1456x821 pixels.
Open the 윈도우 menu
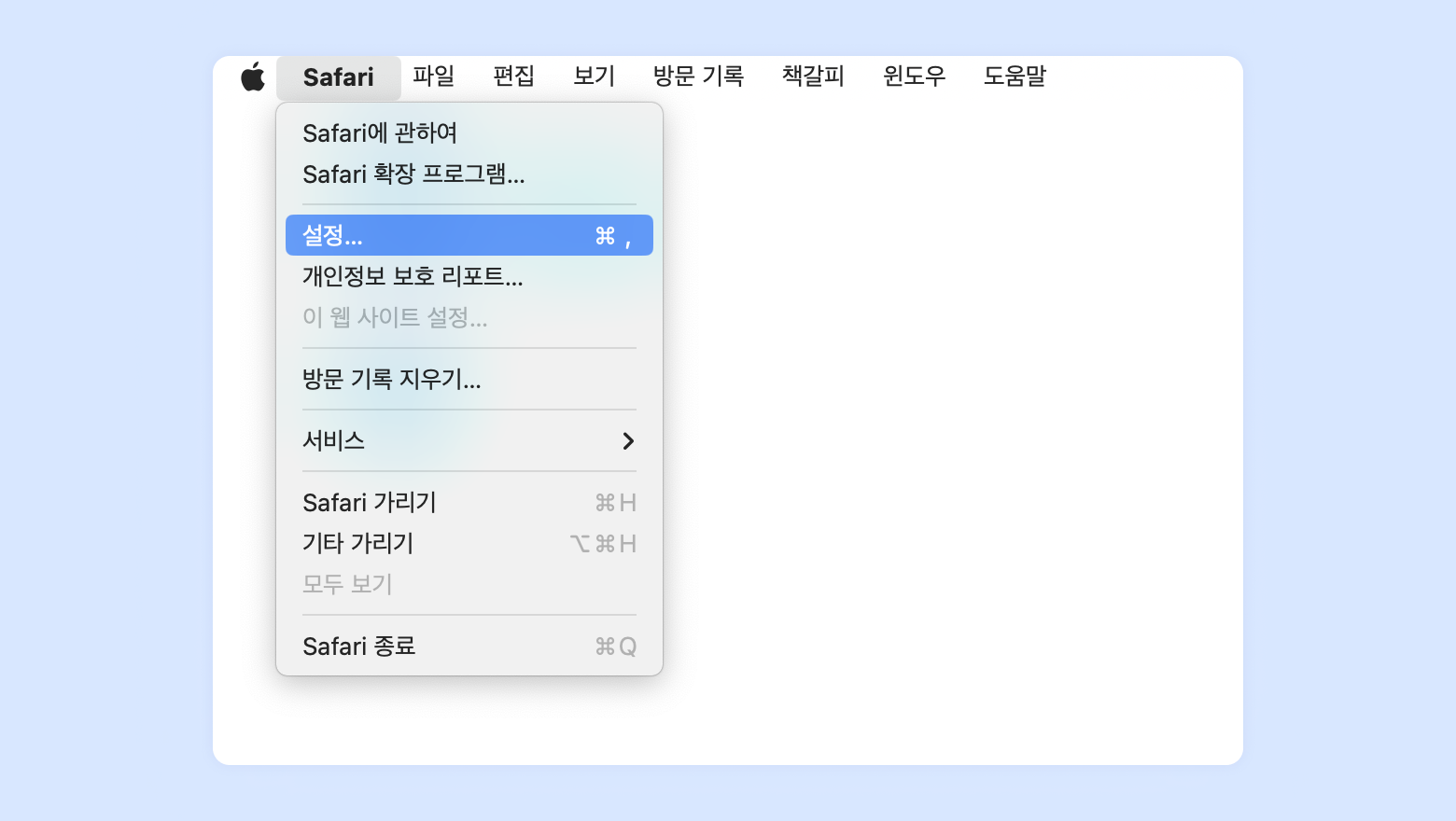(915, 77)
